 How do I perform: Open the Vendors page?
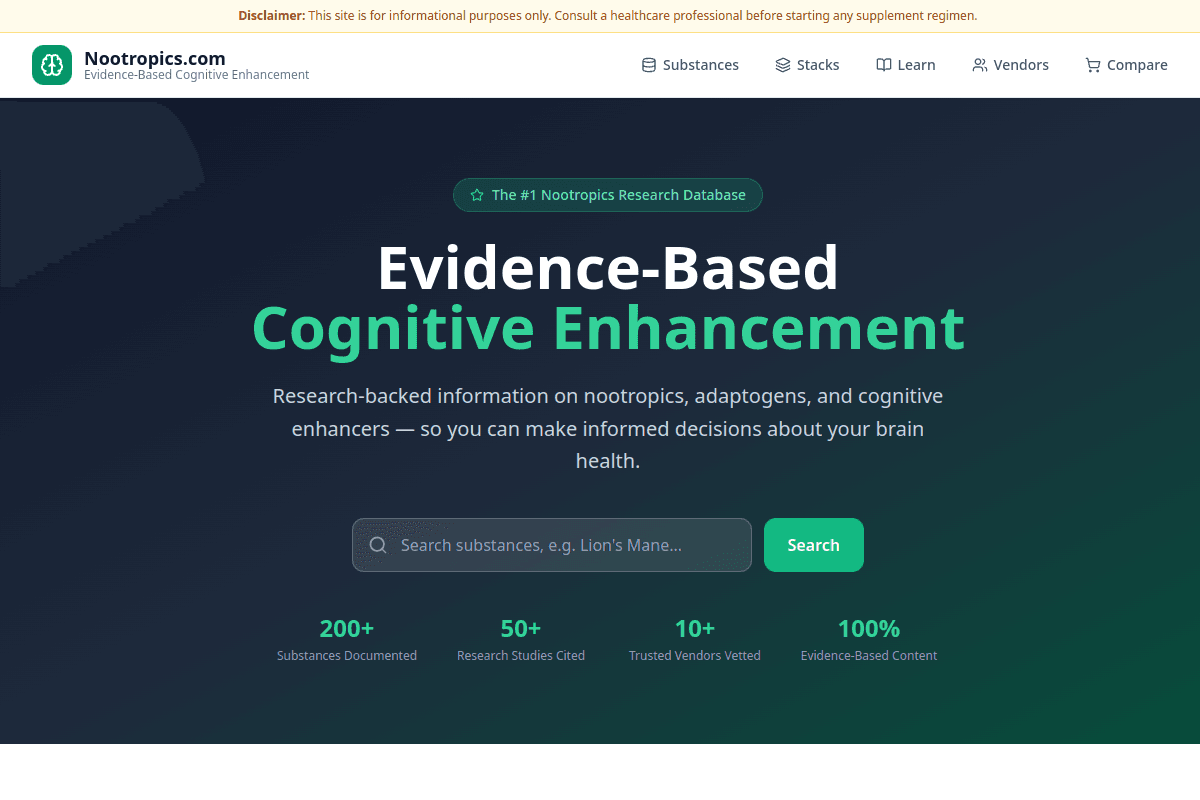pos(1010,65)
